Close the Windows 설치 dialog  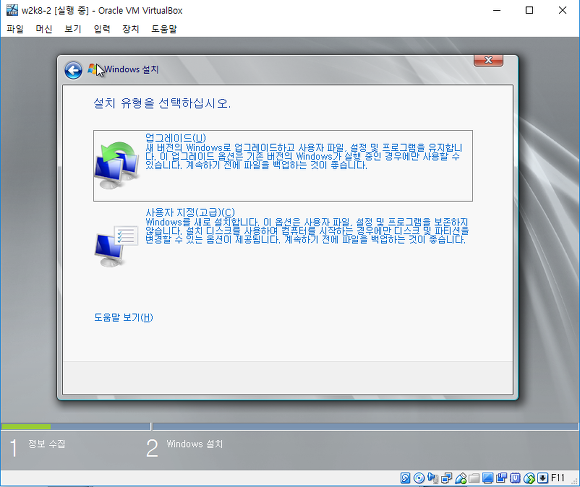pyautogui.click(x=488, y=60)
